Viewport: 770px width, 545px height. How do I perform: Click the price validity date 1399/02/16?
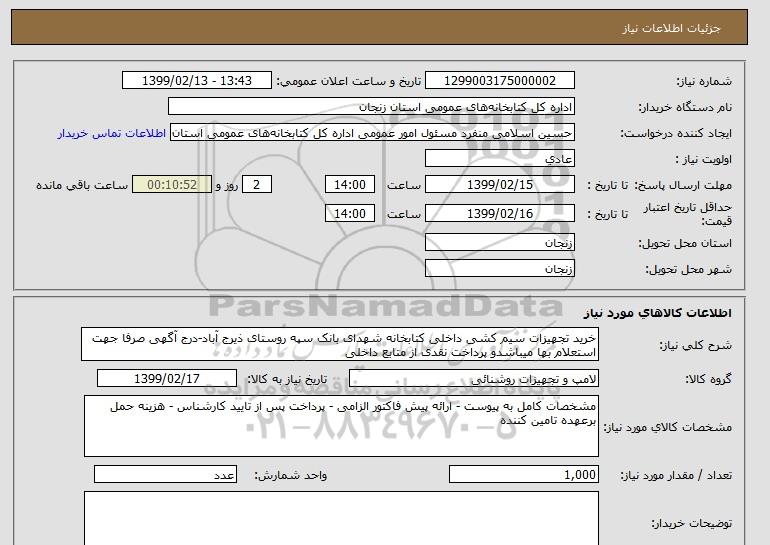click(x=500, y=212)
